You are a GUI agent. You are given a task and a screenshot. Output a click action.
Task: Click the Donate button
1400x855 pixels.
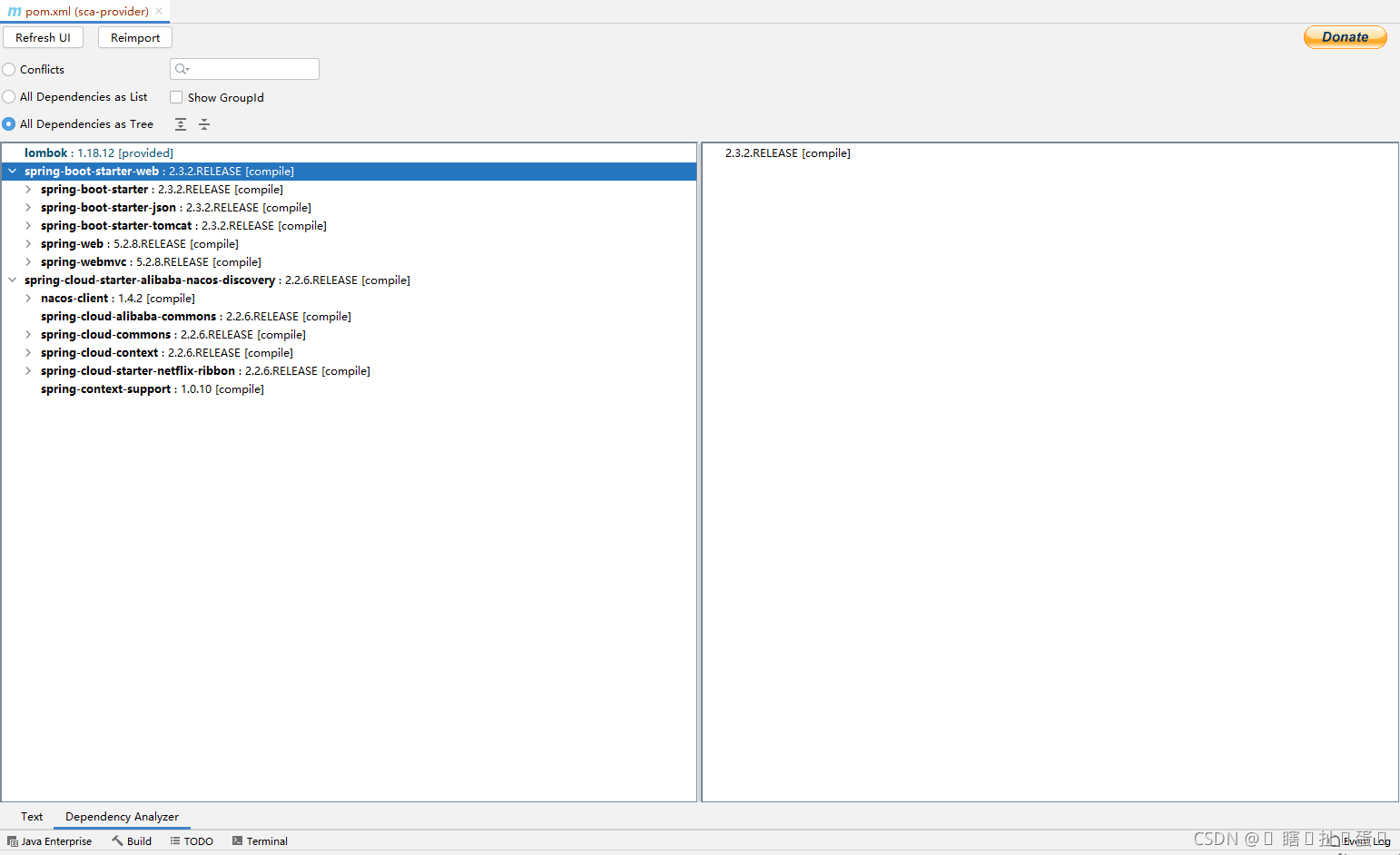[x=1345, y=37]
